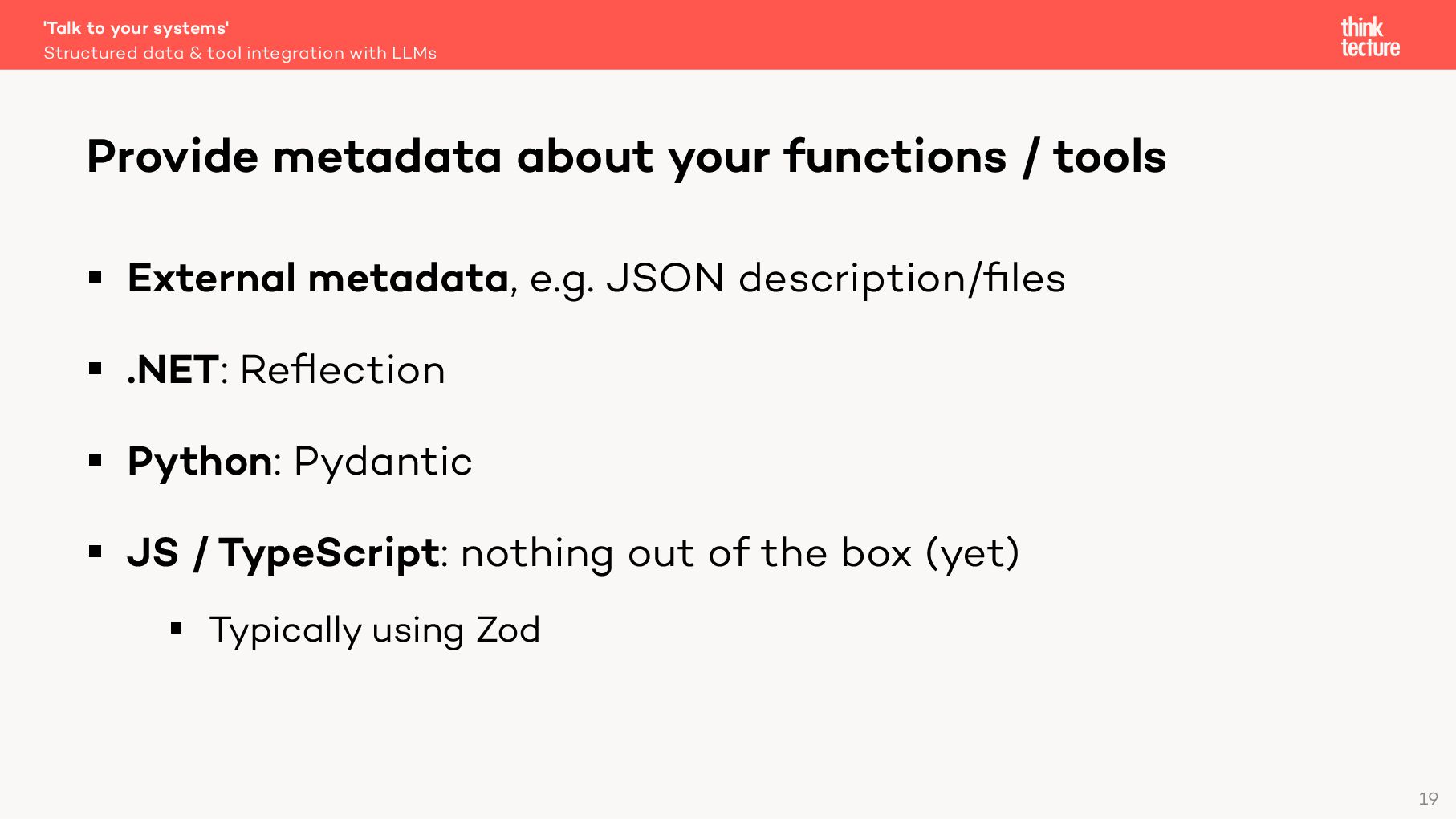Viewport: 1456px width, 819px height.
Task: Click the bullet marker before External metadata
Action: point(96,278)
